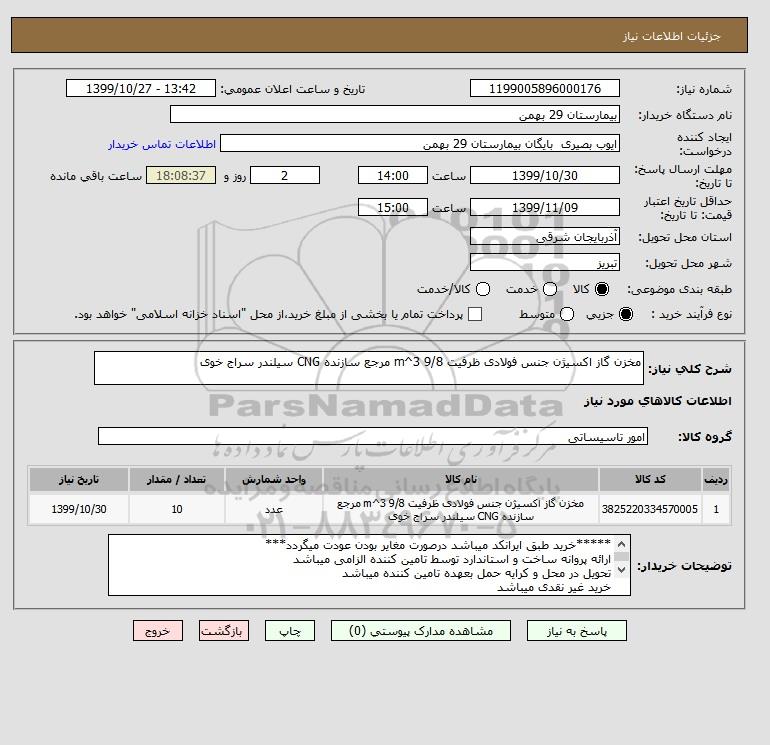This screenshot has width=770, height=745.
Task: Open the اطلاعات تماس خریدار link
Action: coord(162,144)
